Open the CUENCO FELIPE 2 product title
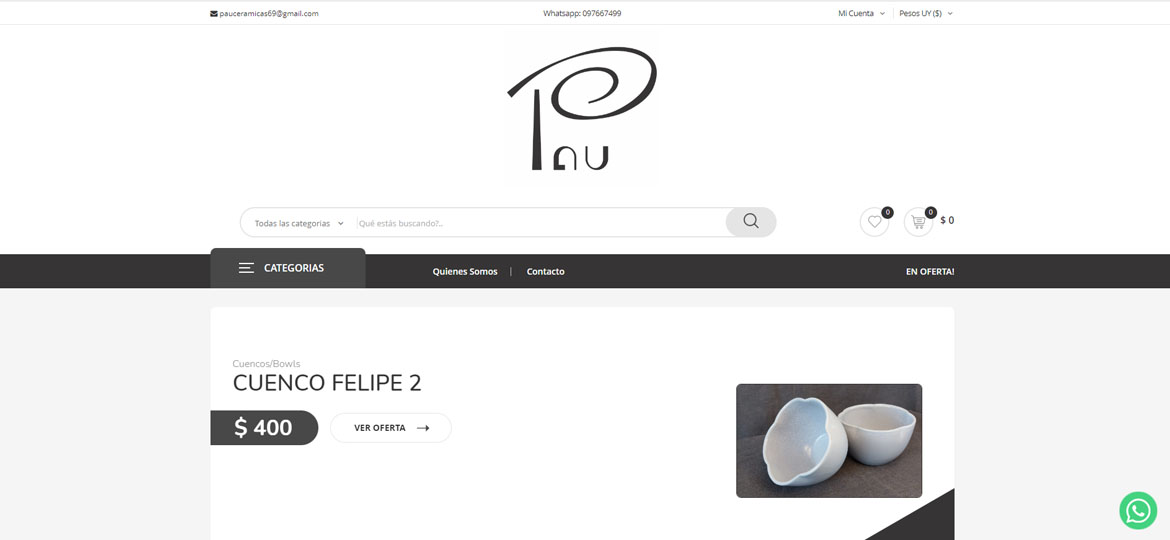The height and width of the screenshot is (540, 1170). click(x=327, y=383)
